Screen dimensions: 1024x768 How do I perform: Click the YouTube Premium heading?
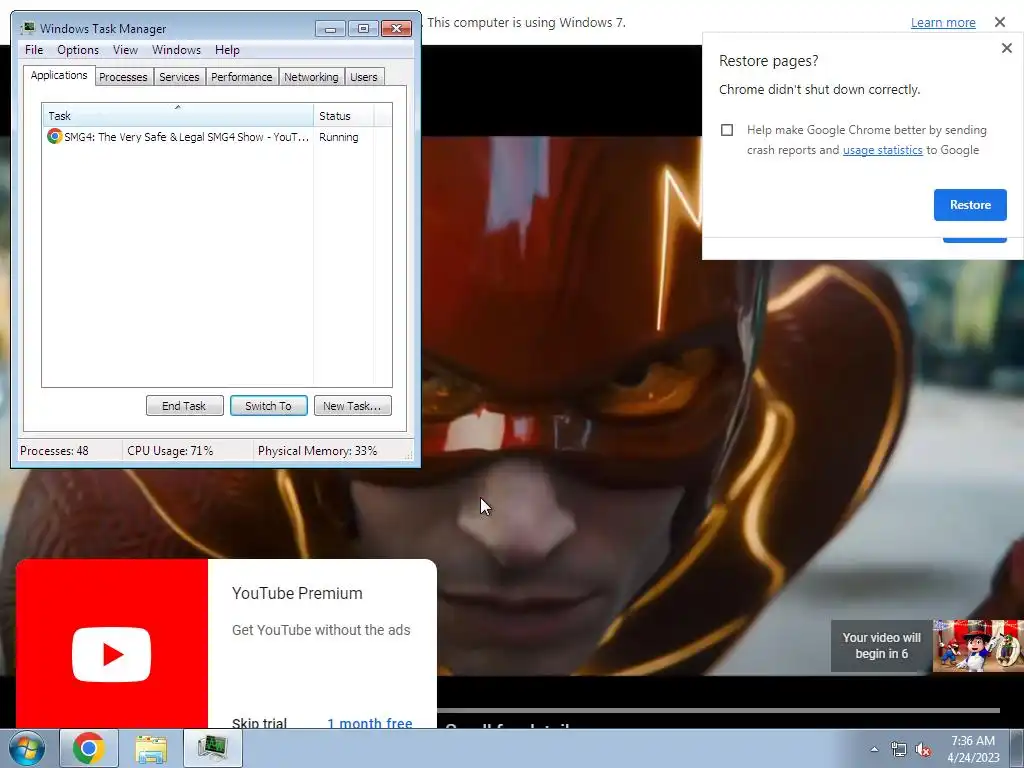click(297, 593)
